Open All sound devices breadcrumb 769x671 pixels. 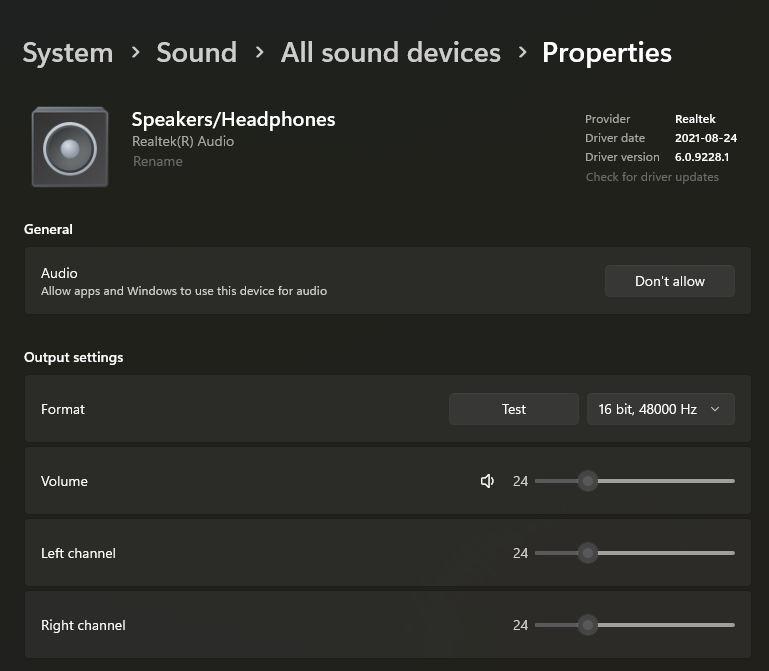390,52
